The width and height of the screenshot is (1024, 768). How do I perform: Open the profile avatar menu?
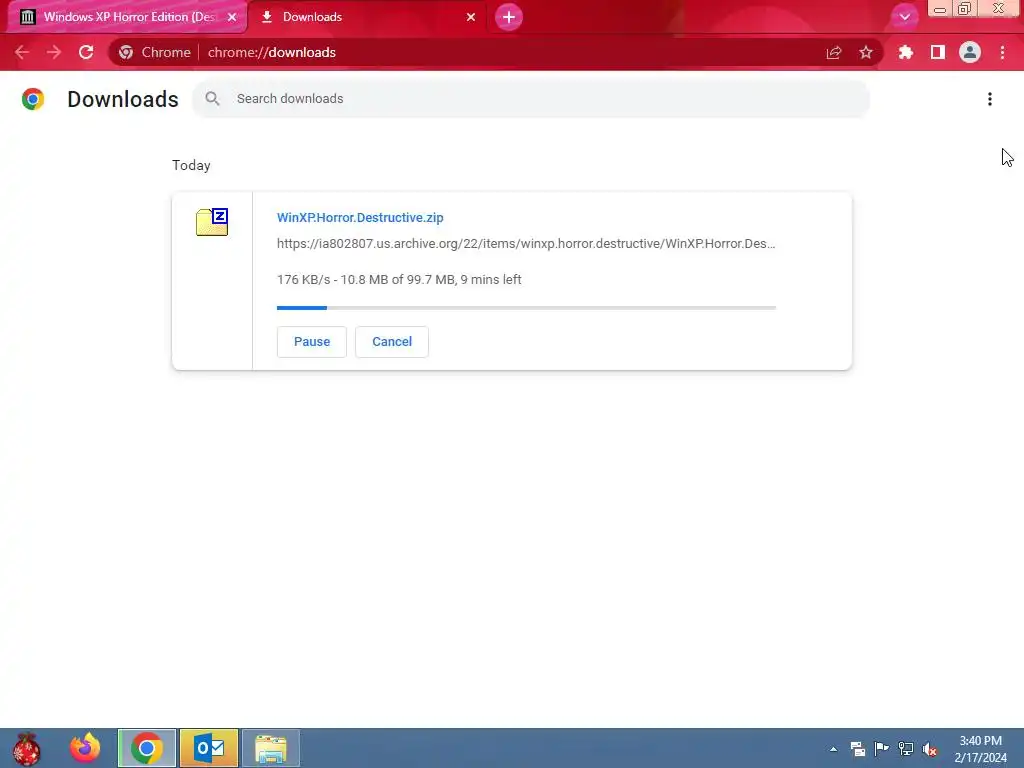[x=970, y=52]
